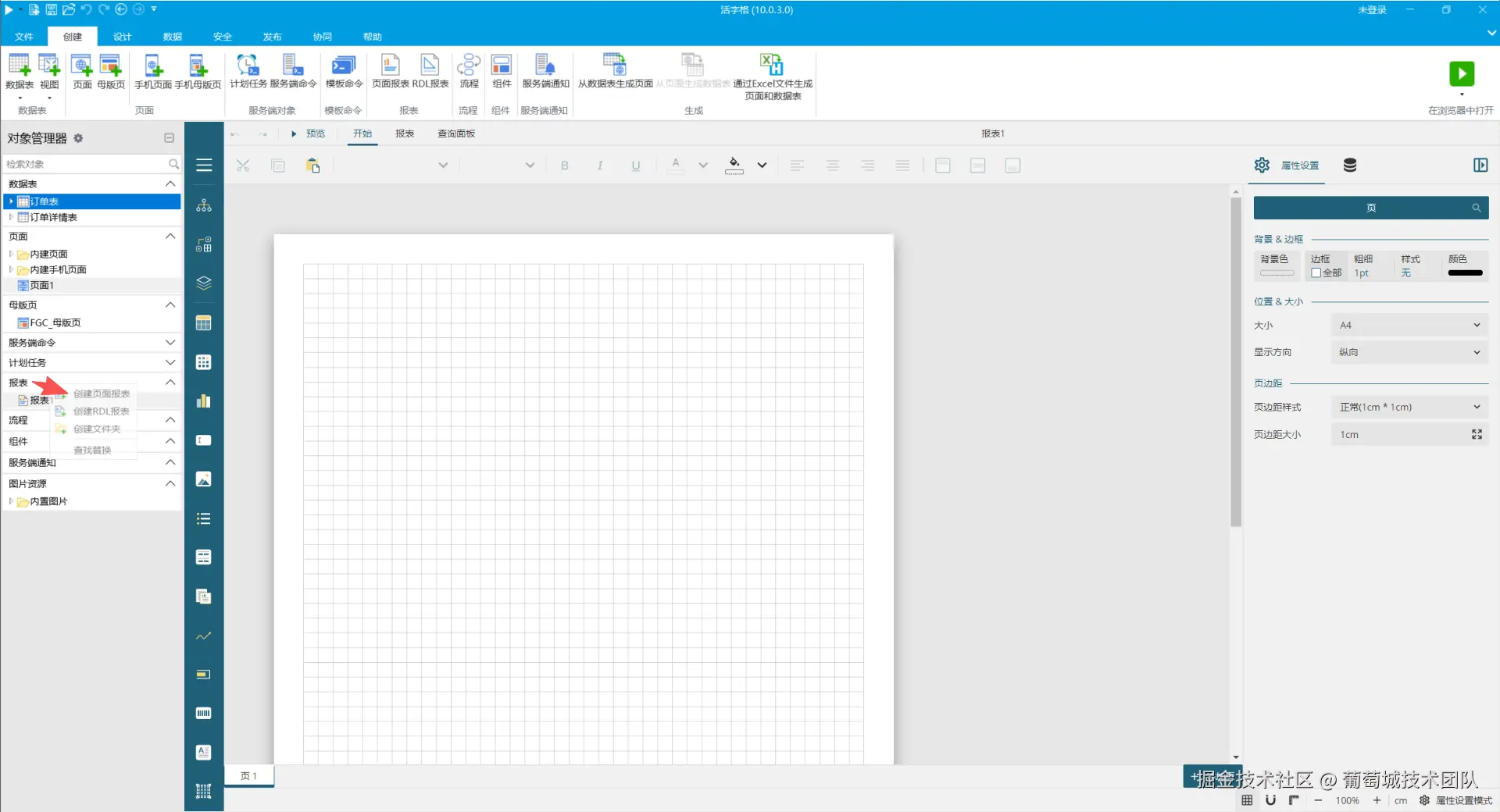Open the 显示方向 纵向 dropdown
Viewport: 1500px width, 812px height.
click(x=1409, y=353)
